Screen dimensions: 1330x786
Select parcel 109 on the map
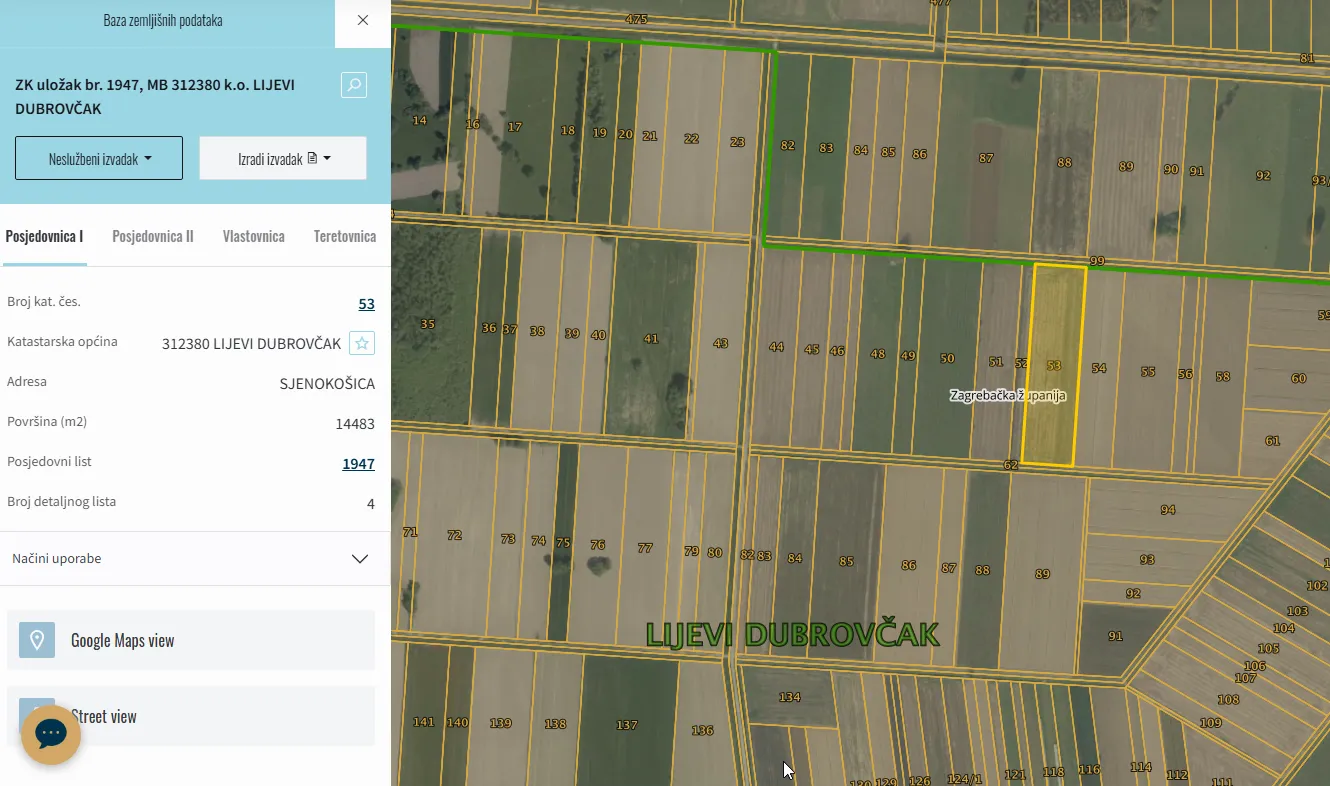1210,722
